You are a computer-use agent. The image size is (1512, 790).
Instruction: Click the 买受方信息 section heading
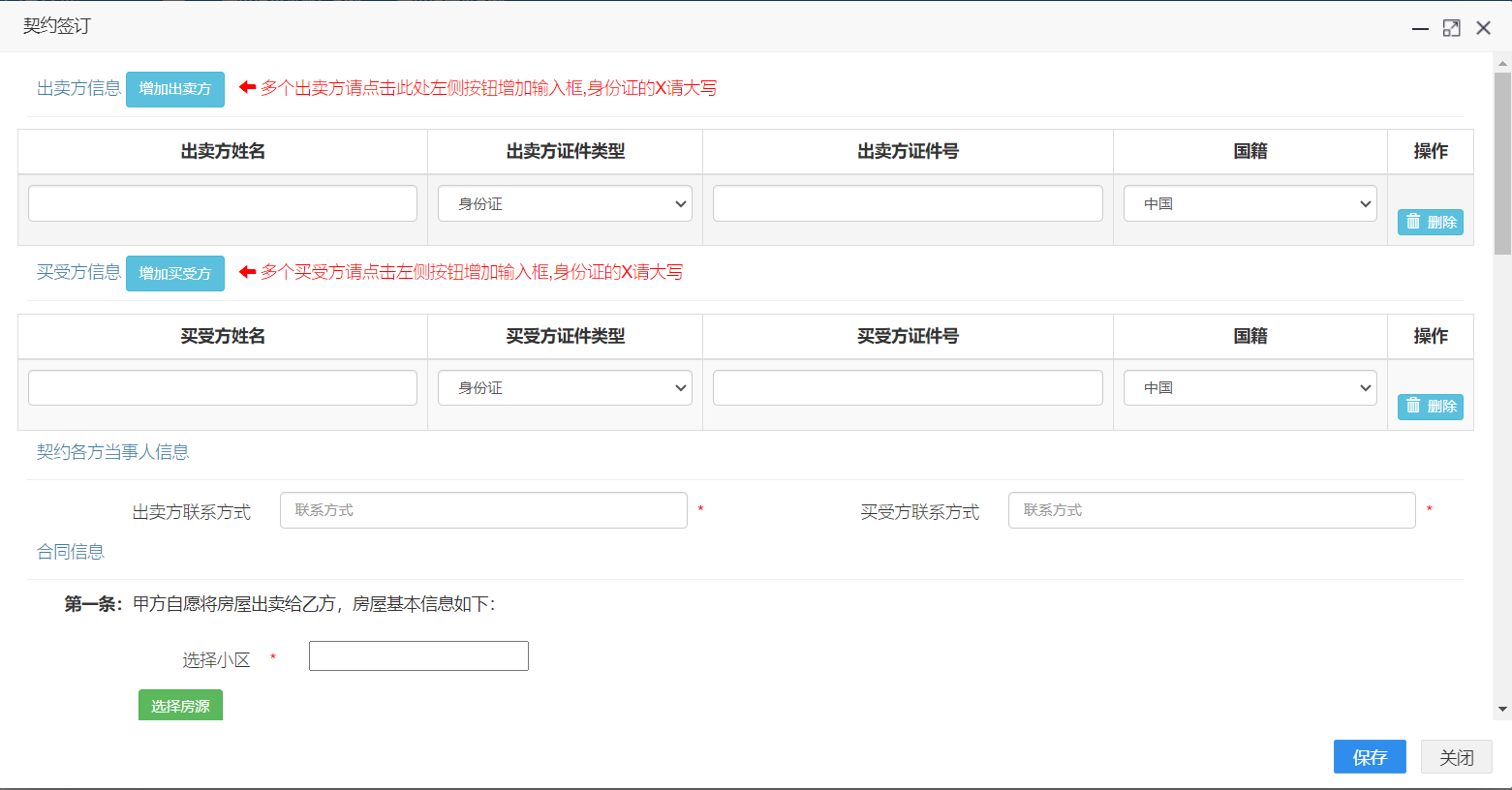[x=78, y=272]
